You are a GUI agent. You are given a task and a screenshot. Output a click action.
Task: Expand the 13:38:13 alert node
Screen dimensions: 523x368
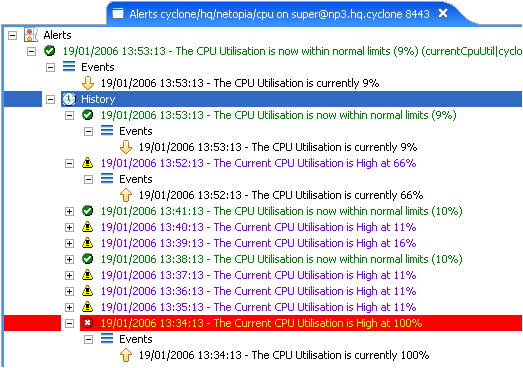click(69, 260)
